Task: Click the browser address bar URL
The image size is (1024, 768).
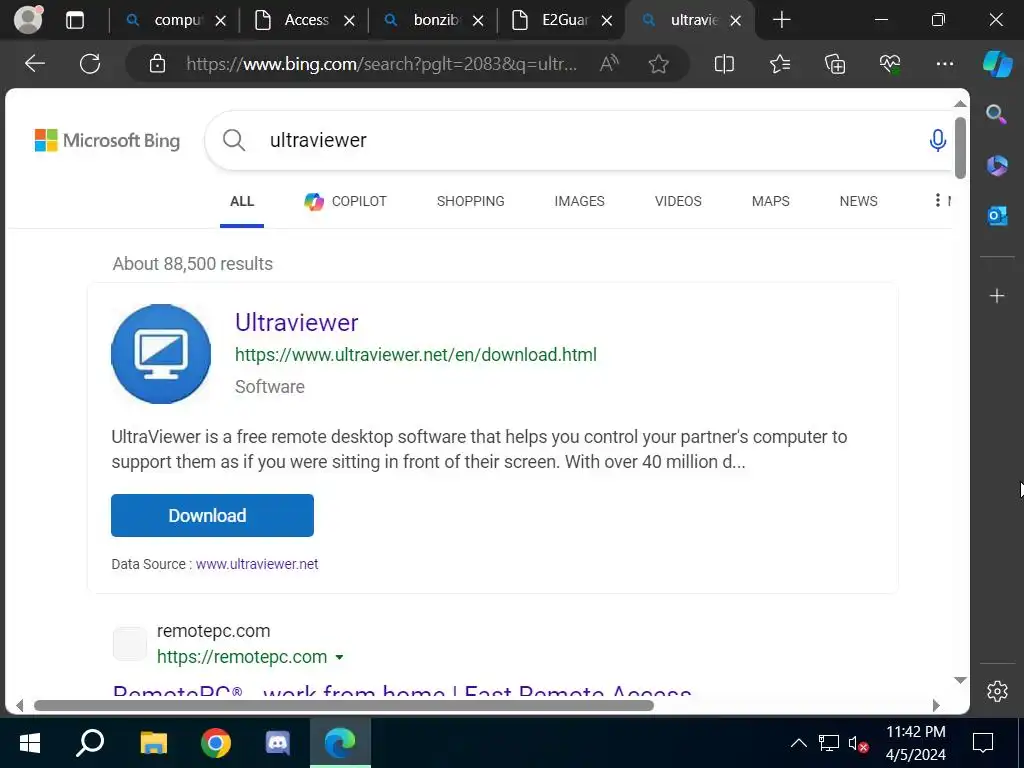Action: tap(382, 63)
